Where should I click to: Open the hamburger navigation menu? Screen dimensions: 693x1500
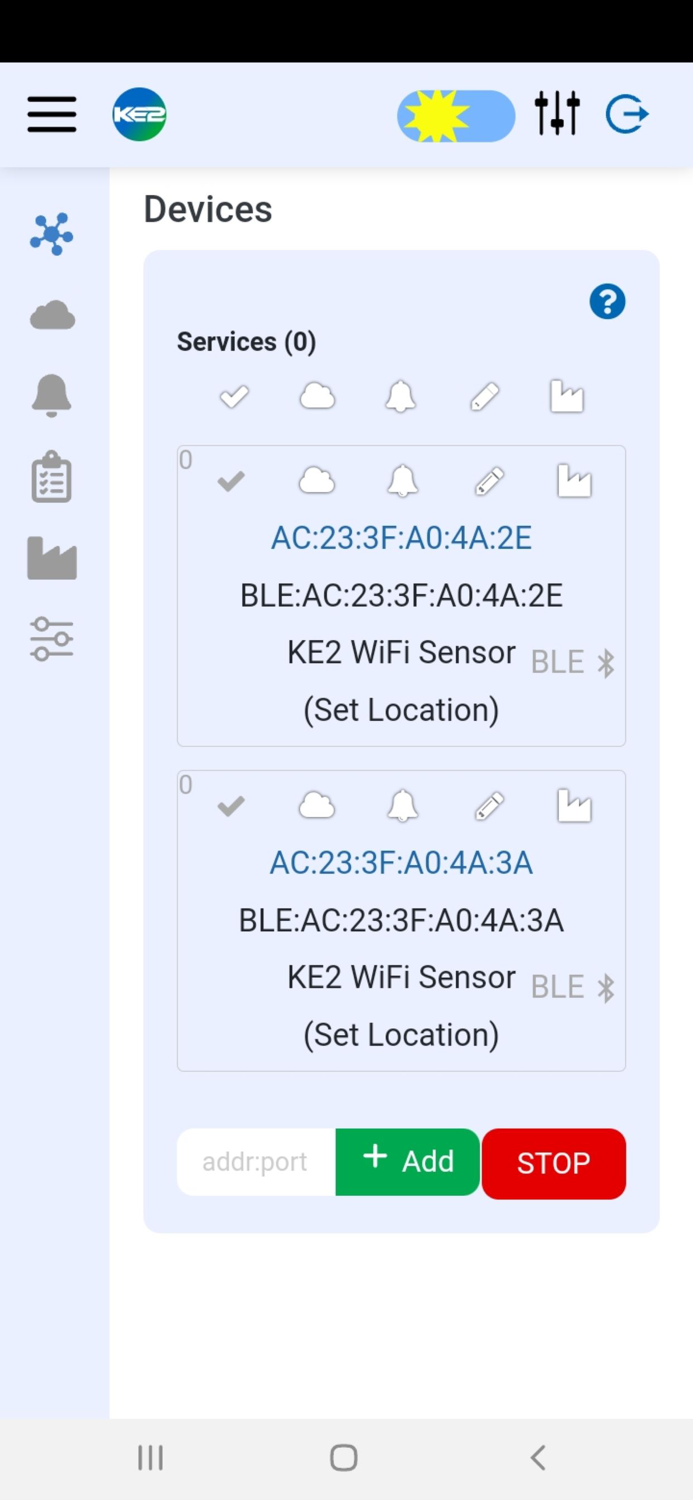[51, 114]
